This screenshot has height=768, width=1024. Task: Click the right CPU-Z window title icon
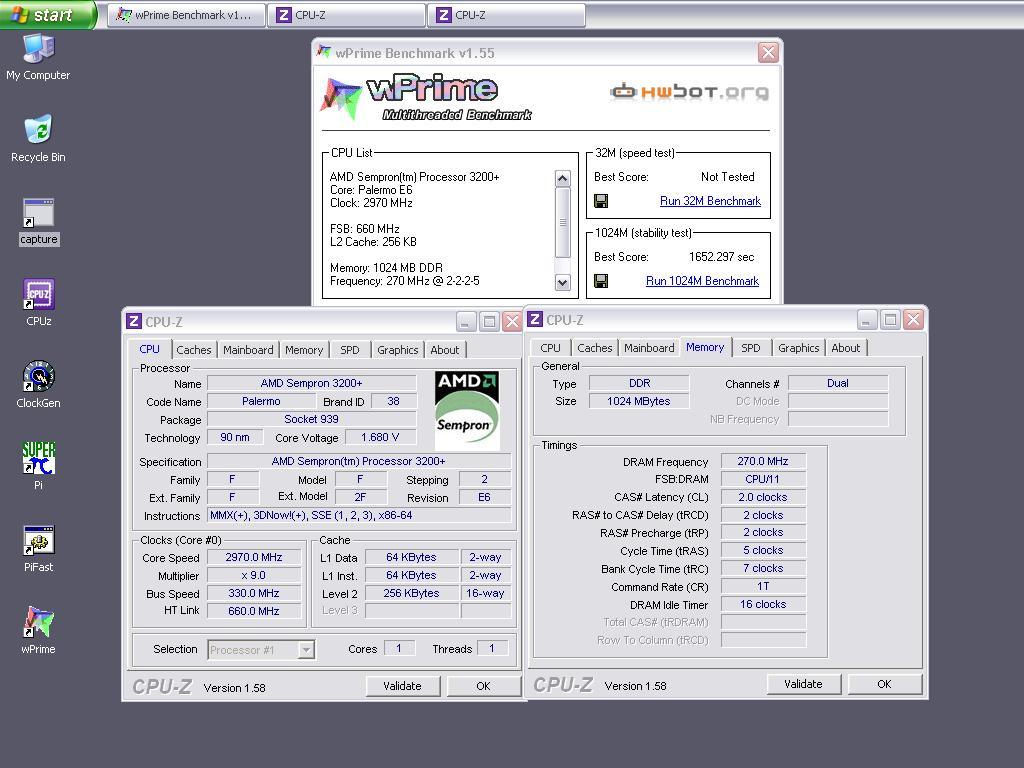point(535,319)
